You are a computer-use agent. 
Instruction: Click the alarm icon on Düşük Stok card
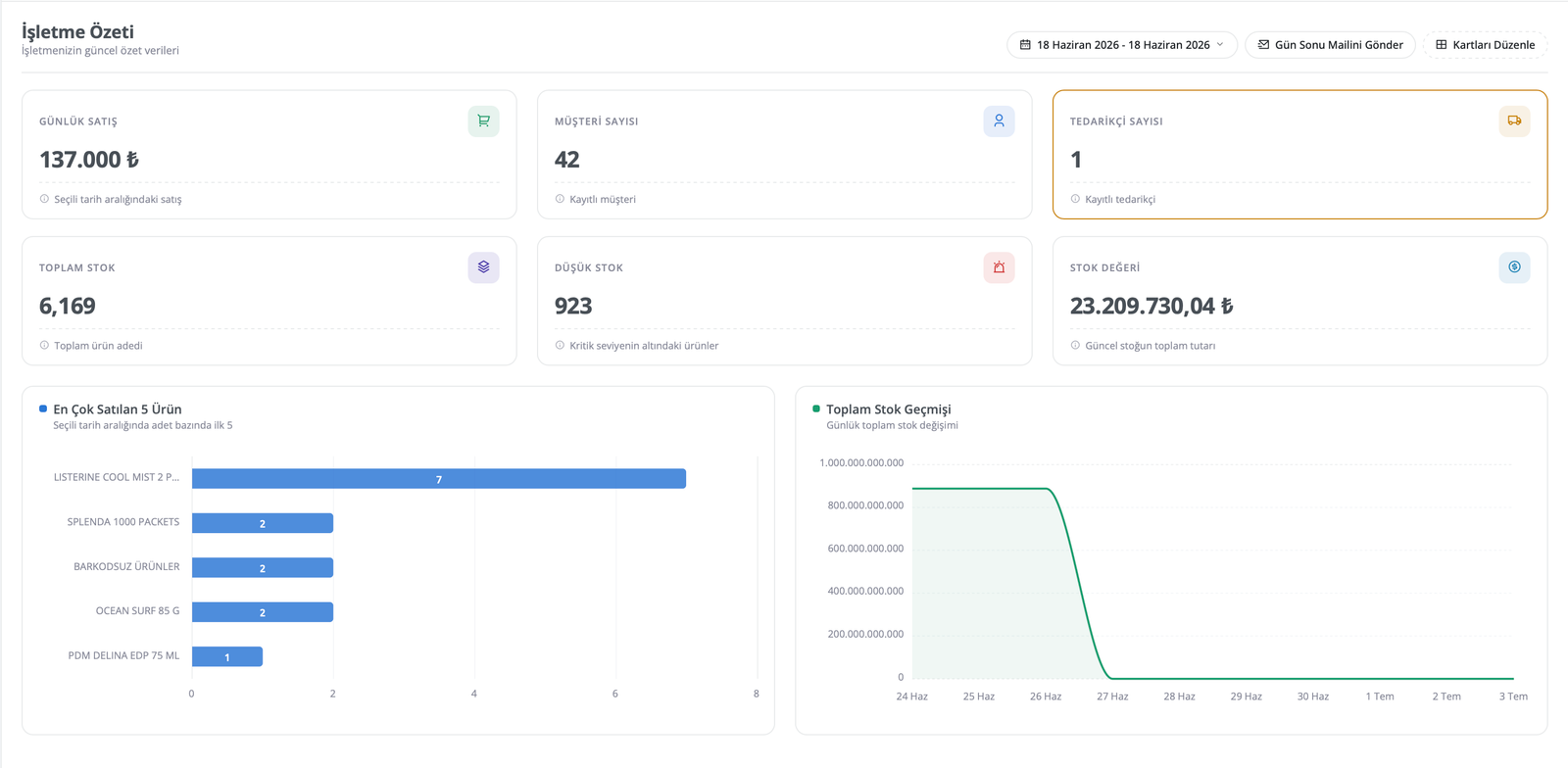[x=999, y=267]
